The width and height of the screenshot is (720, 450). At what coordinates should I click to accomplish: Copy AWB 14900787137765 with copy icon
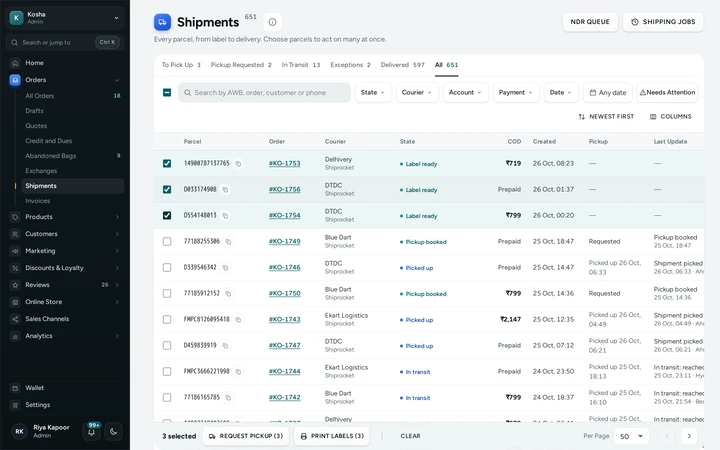point(238,163)
